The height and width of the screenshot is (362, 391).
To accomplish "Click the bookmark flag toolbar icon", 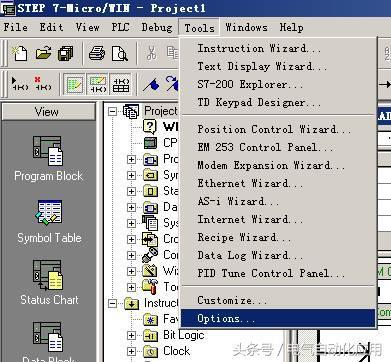I will (x=151, y=84).
